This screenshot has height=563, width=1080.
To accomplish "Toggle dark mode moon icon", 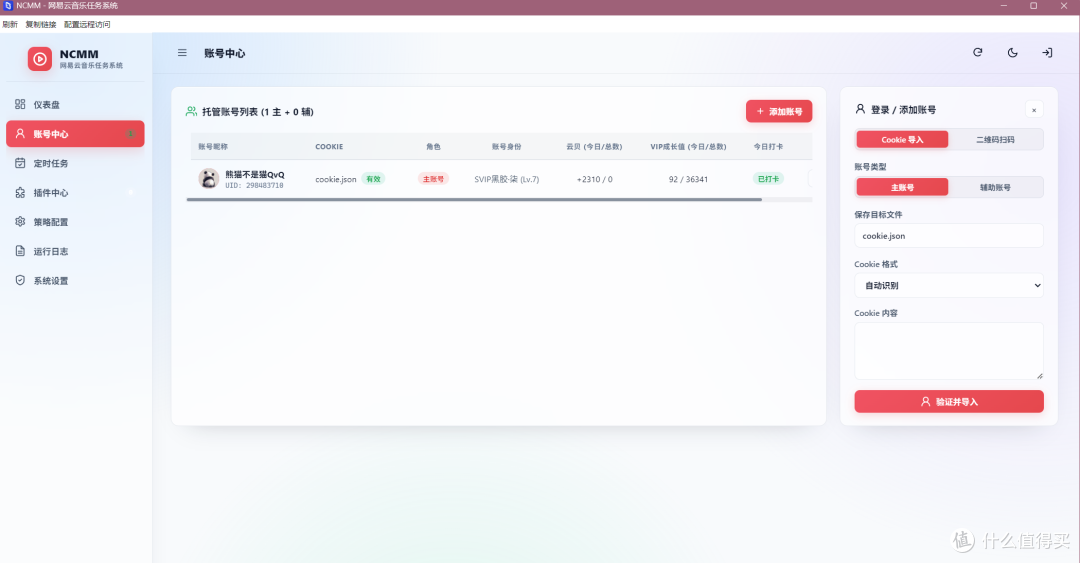I will 1012,52.
